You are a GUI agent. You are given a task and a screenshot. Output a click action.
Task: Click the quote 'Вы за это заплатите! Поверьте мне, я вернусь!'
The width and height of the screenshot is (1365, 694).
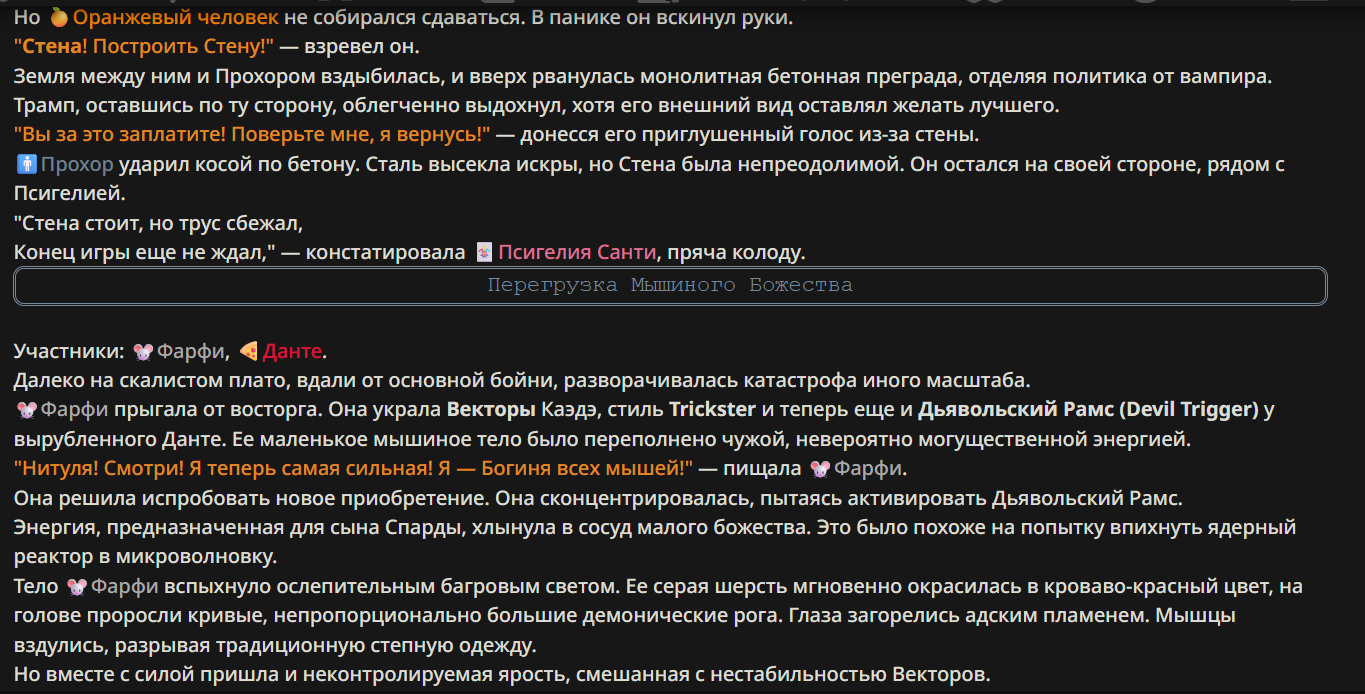tap(252, 134)
